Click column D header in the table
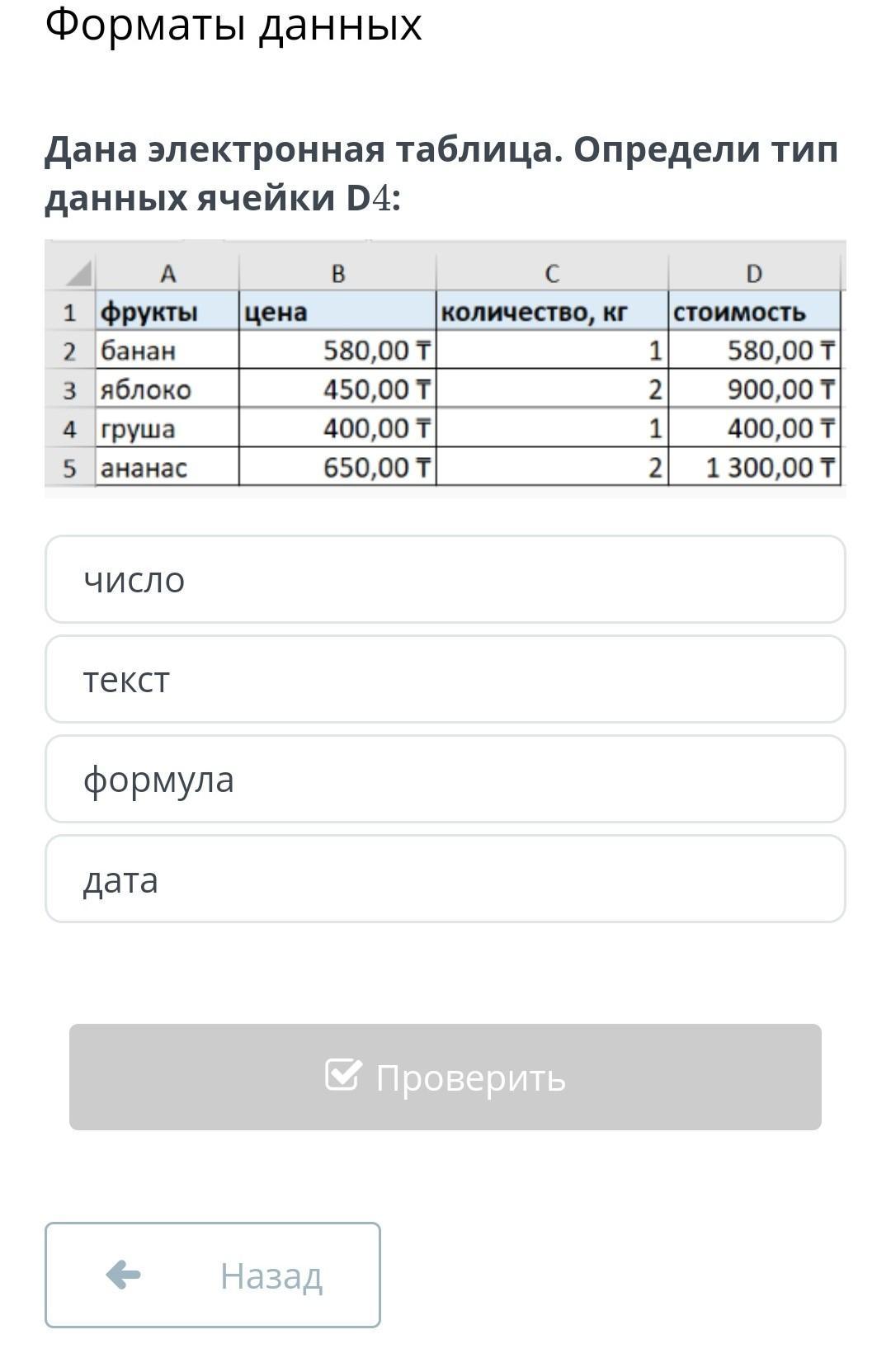The image size is (891, 1372). pos(754,274)
